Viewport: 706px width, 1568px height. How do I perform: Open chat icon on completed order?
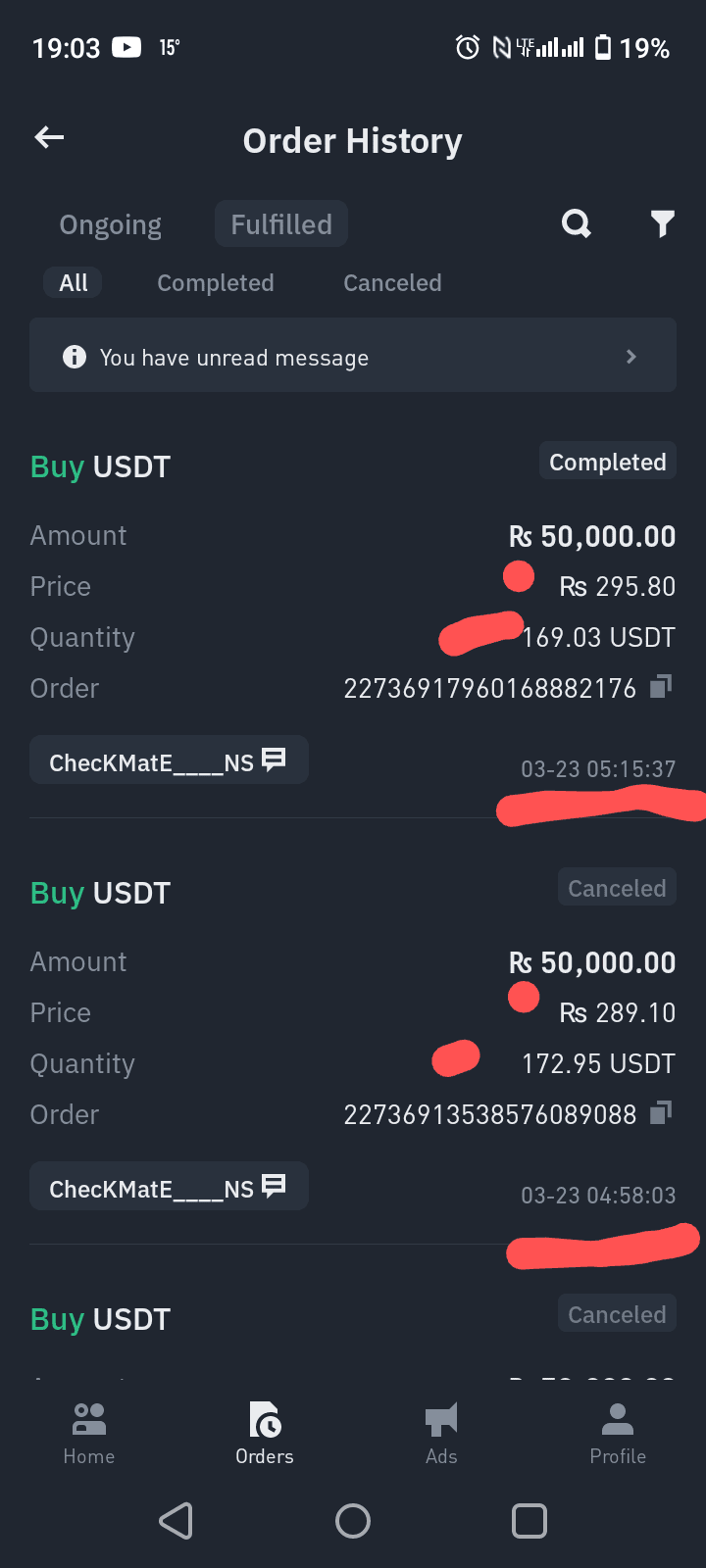click(x=274, y=759)
